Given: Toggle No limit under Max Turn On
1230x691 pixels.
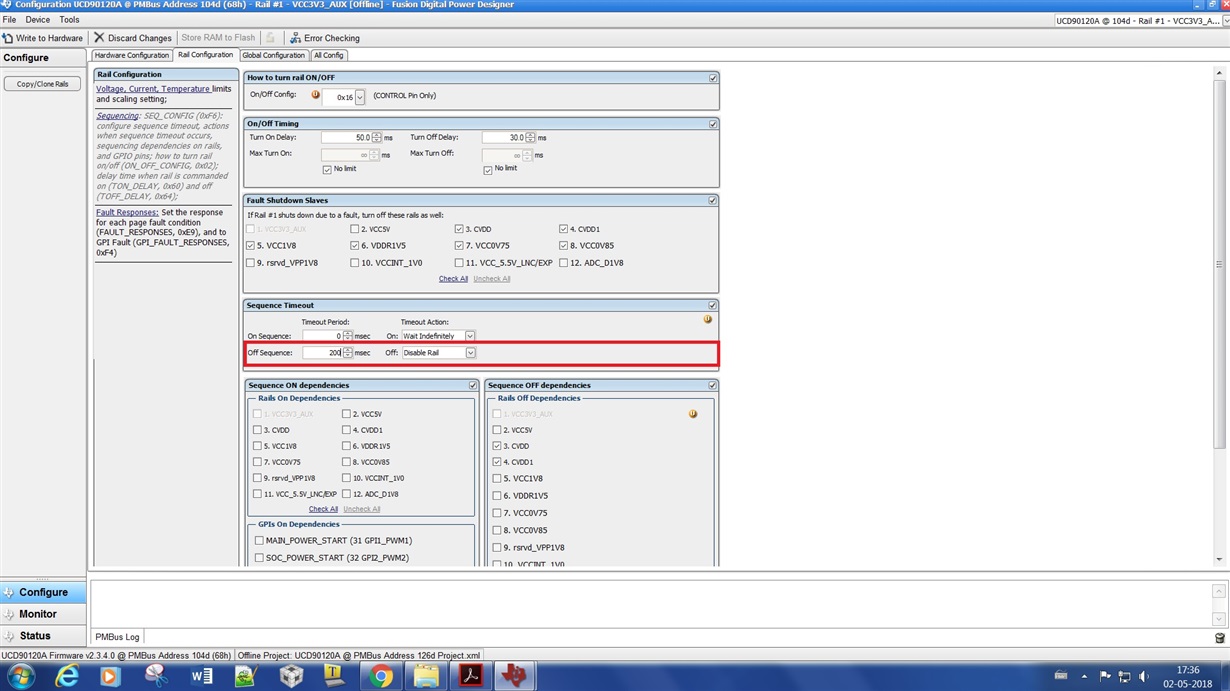Looking at the screenshot, I should [x=327, y=170].
